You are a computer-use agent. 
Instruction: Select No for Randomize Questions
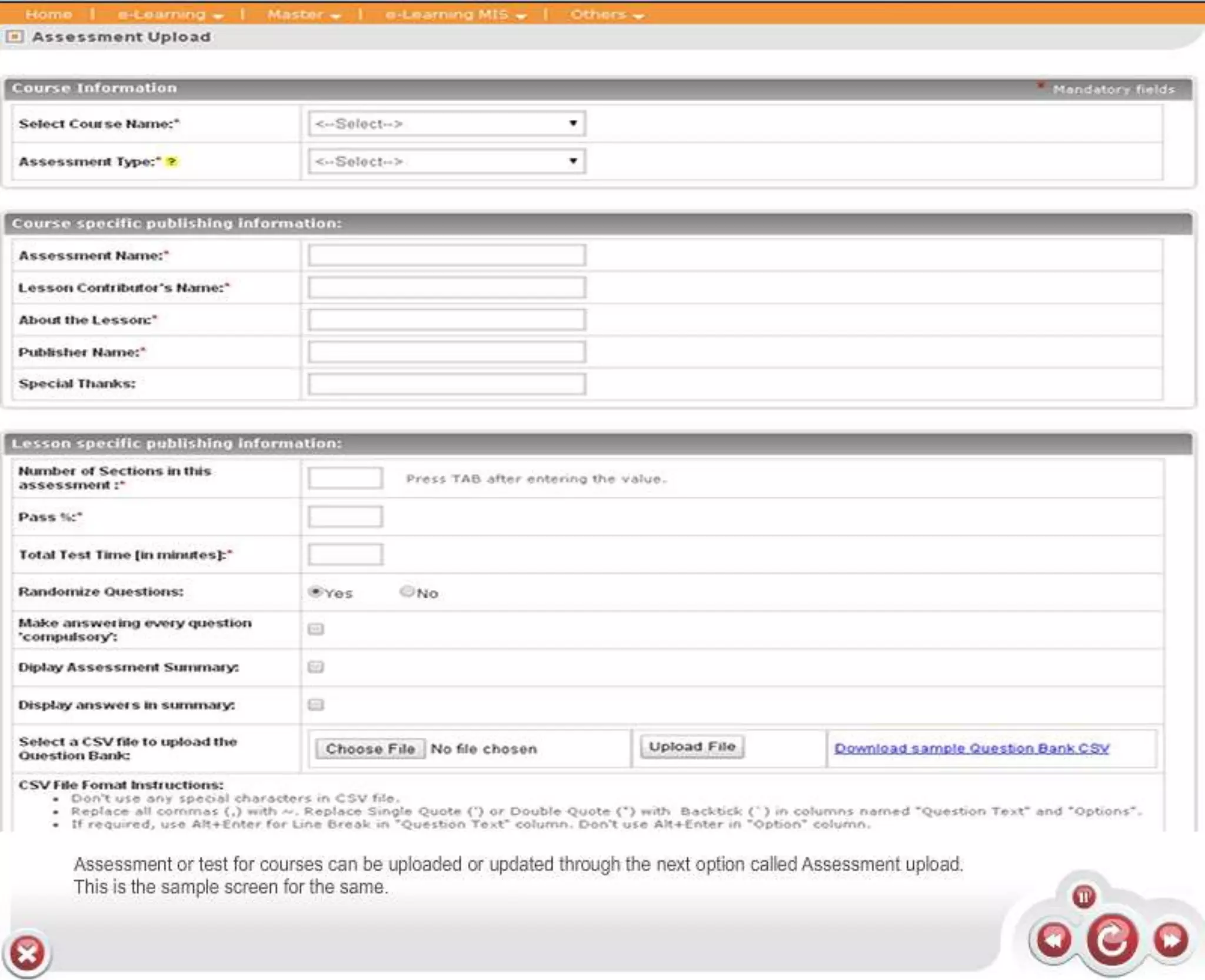pyautogui.click(x=407, y=592)
